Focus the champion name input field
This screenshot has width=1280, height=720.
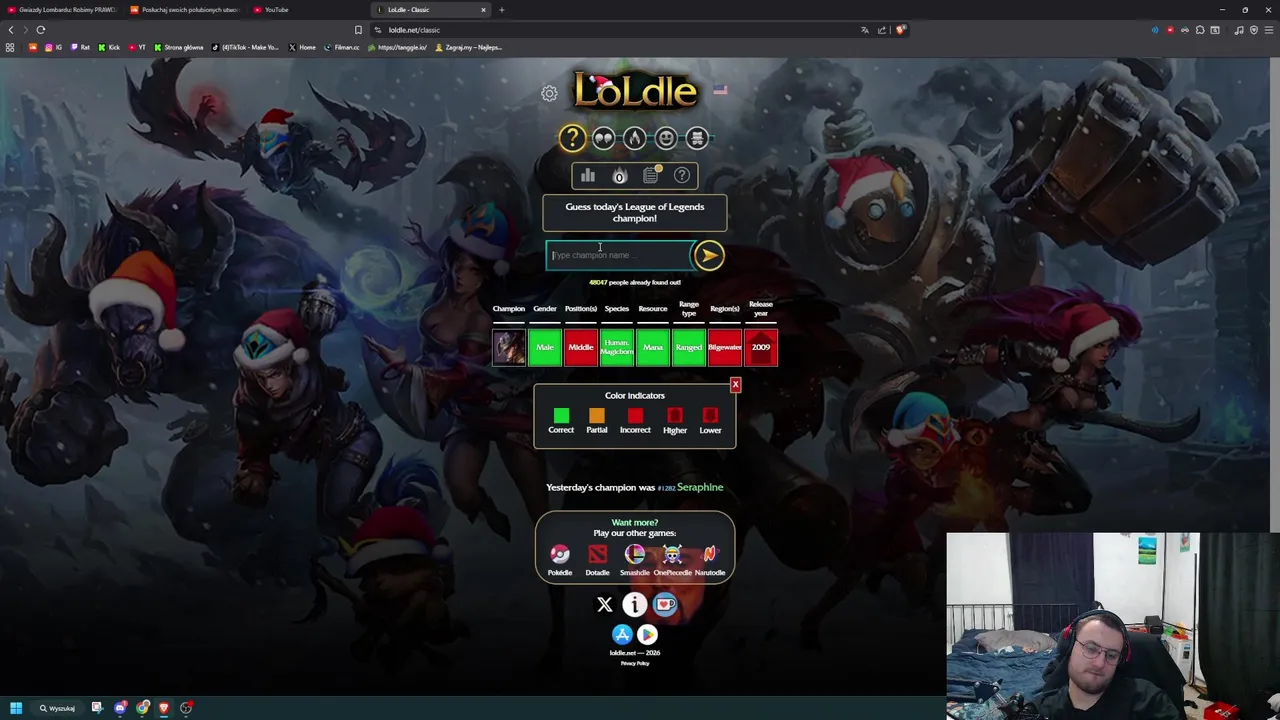619,256
